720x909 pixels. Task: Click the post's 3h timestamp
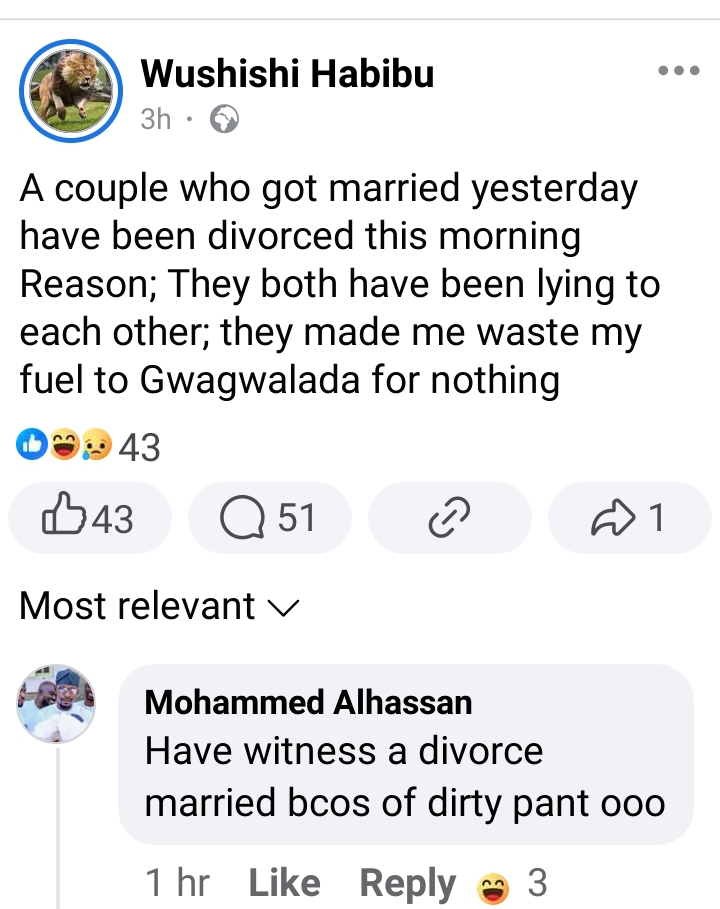click(156, 121)
